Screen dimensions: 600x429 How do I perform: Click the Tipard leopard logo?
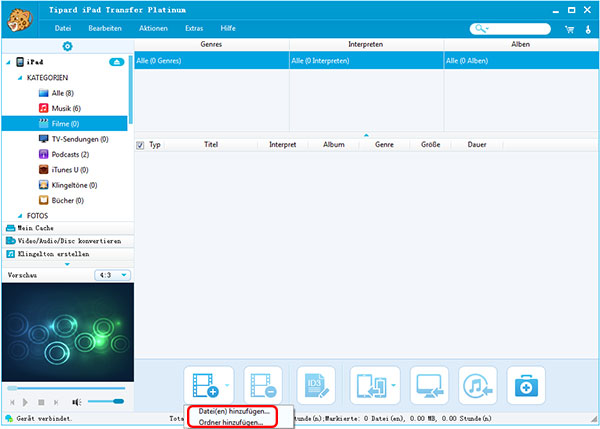(20, 20)
